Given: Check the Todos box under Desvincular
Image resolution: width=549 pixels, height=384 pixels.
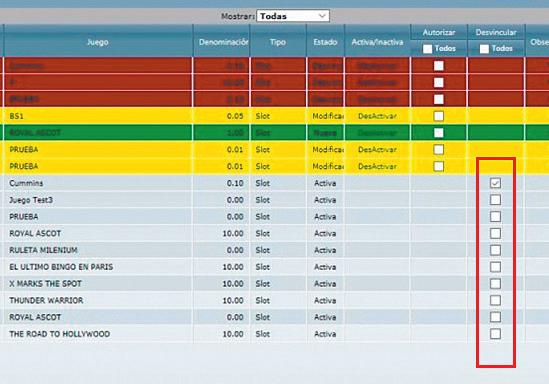Looking at the screenshot, I should click(x=484, y=49).
